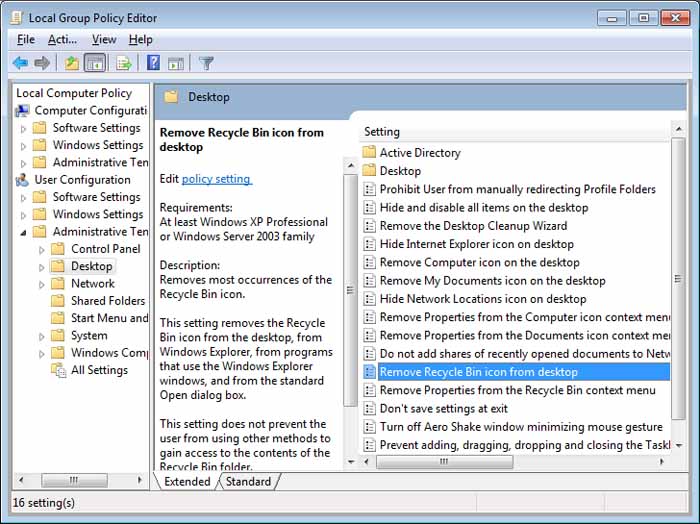
Task: Click the tree pane horizontal scrollbar thumb
Action: pos(74,480)
